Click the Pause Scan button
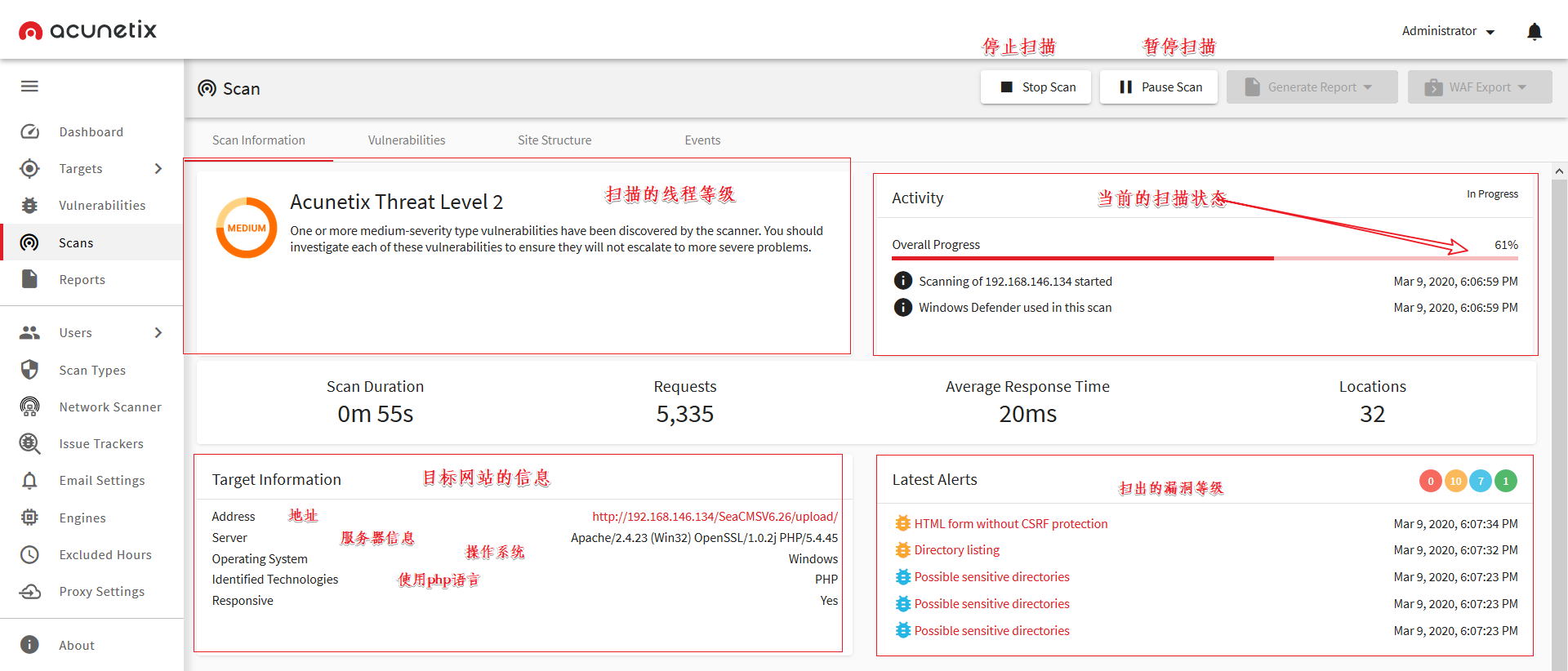The width and height of the screenshot is (1568, 671). [1158, 87]
